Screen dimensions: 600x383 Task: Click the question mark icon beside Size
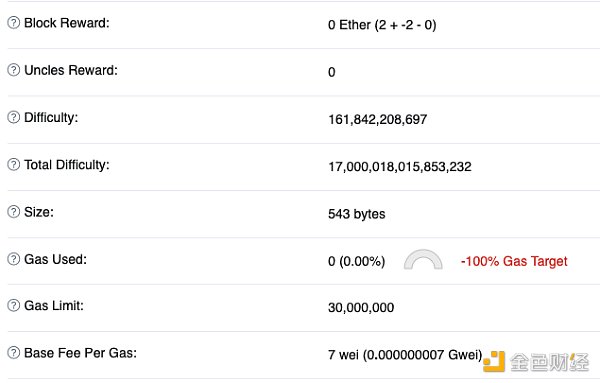coord(13,212)
